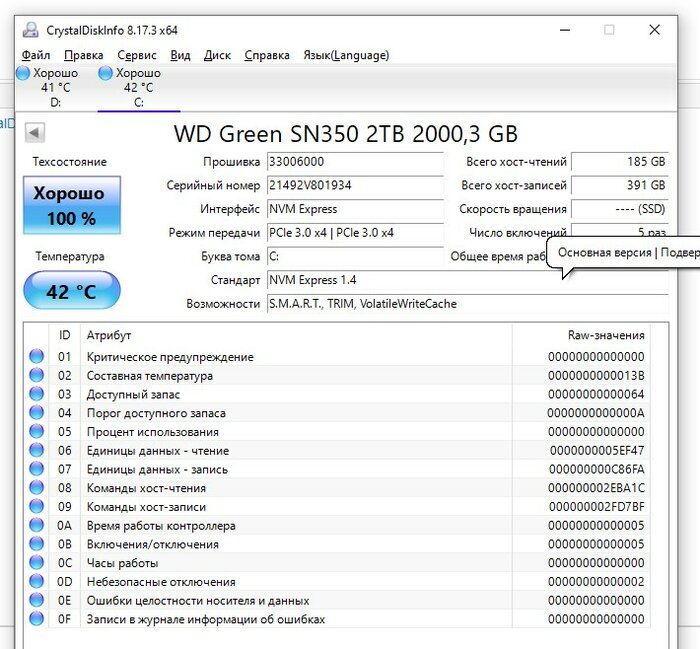Click status orb of attribute 03 row

point(37,394)
